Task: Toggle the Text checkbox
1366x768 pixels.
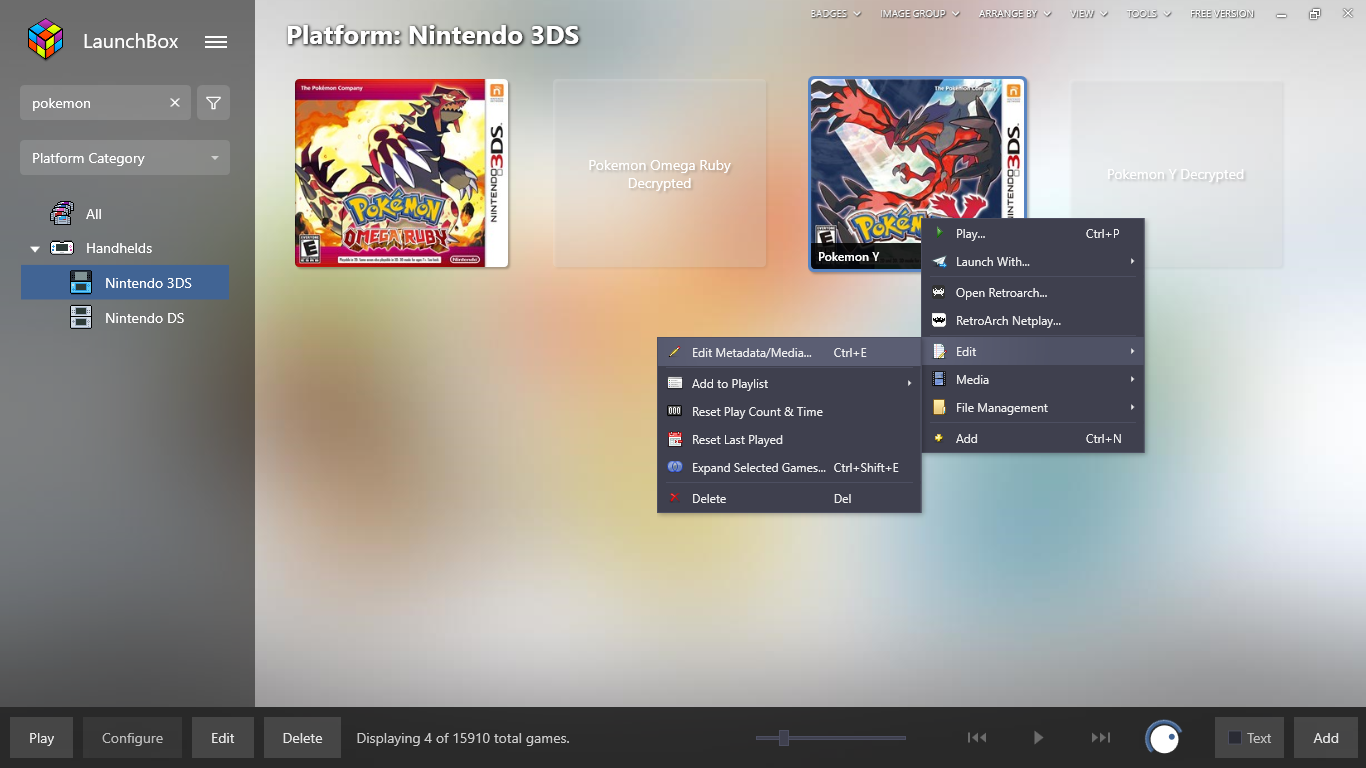Action: tap(1235, 738)
